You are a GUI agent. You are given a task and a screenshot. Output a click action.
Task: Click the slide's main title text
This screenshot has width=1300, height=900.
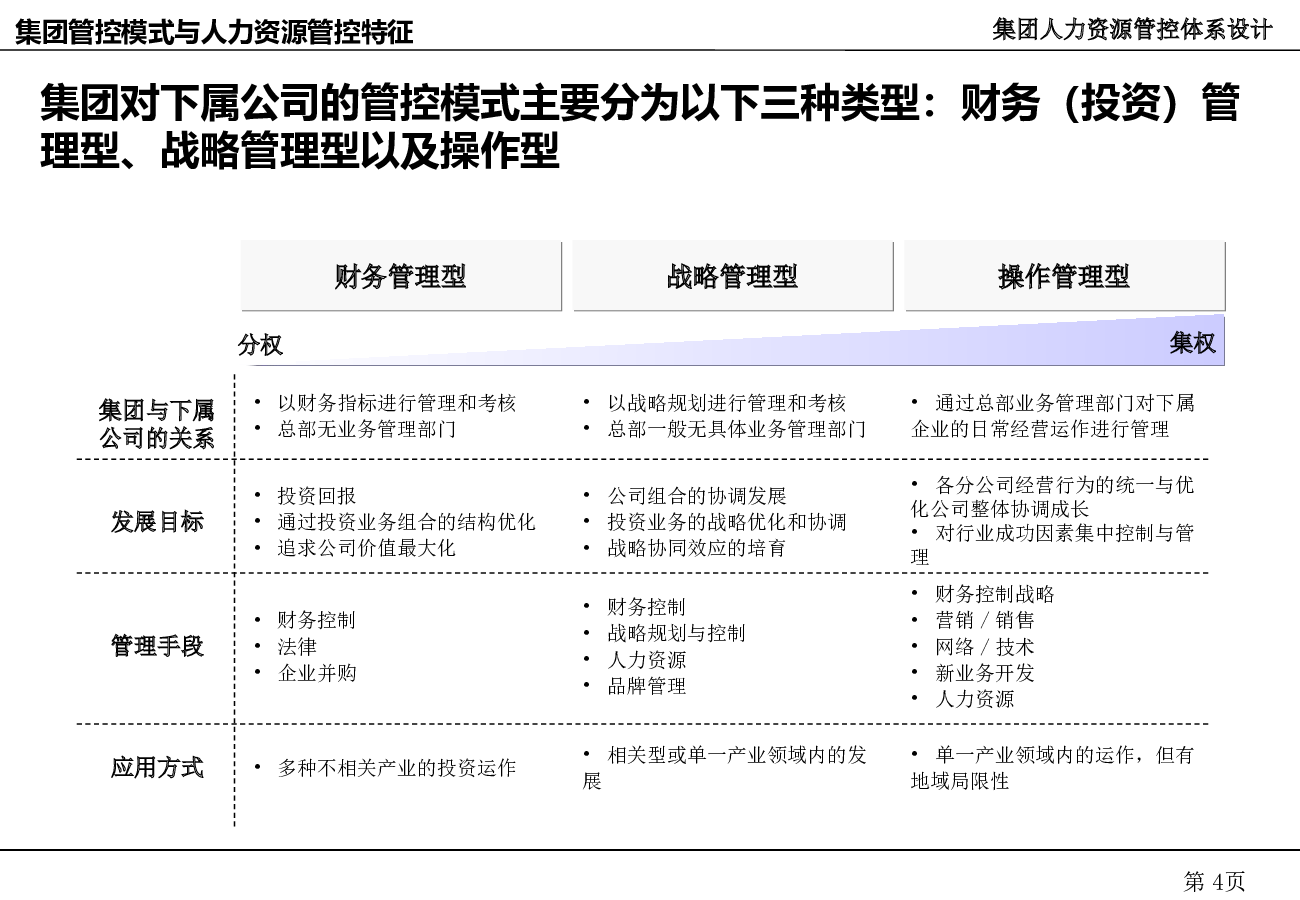tap(640, 128)
